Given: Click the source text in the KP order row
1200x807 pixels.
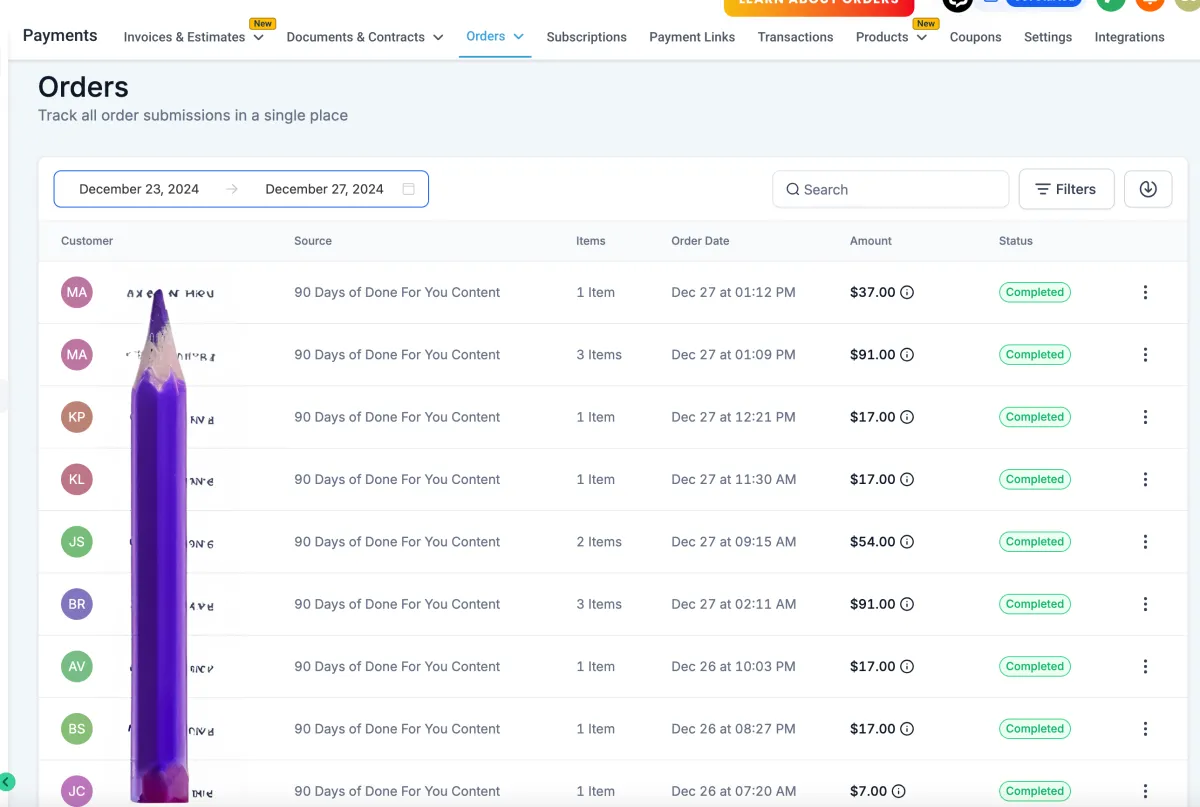Looking at the screenshot, I should click(x=397, y=417).
